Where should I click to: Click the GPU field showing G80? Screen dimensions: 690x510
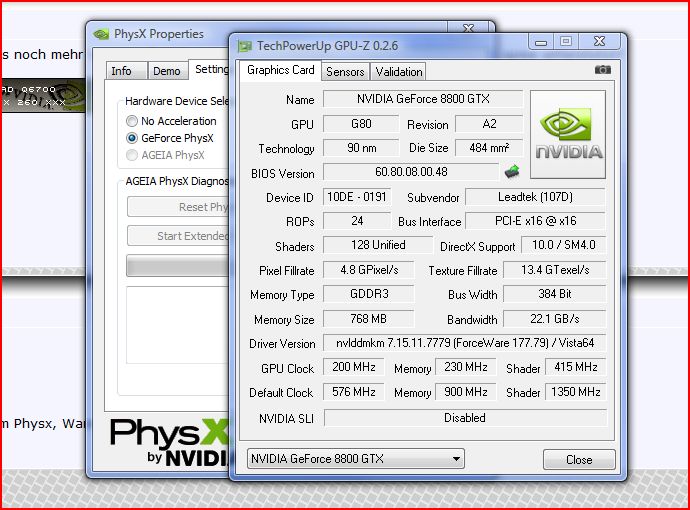pos(361,124)
